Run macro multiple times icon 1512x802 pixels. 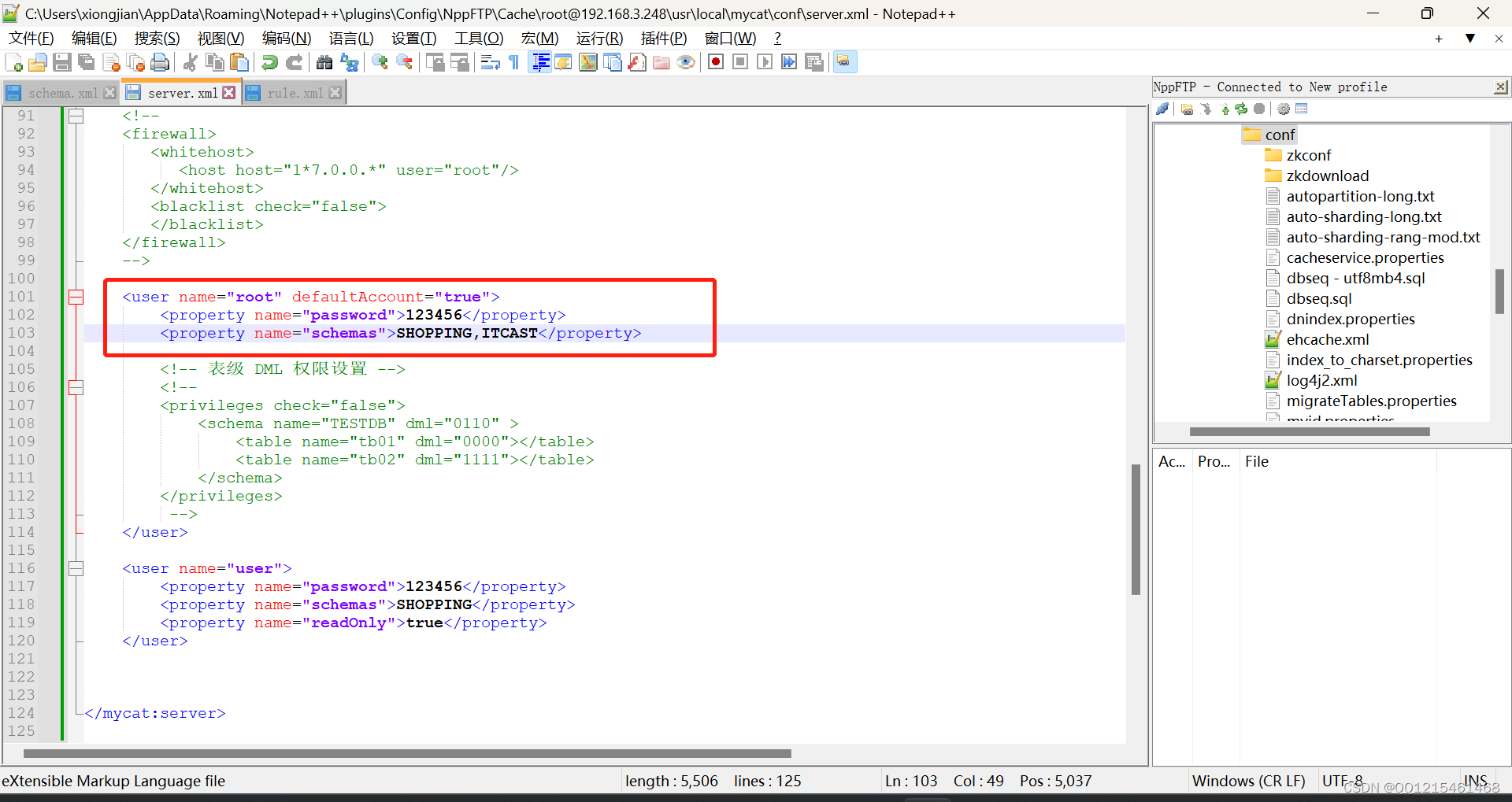789,62
